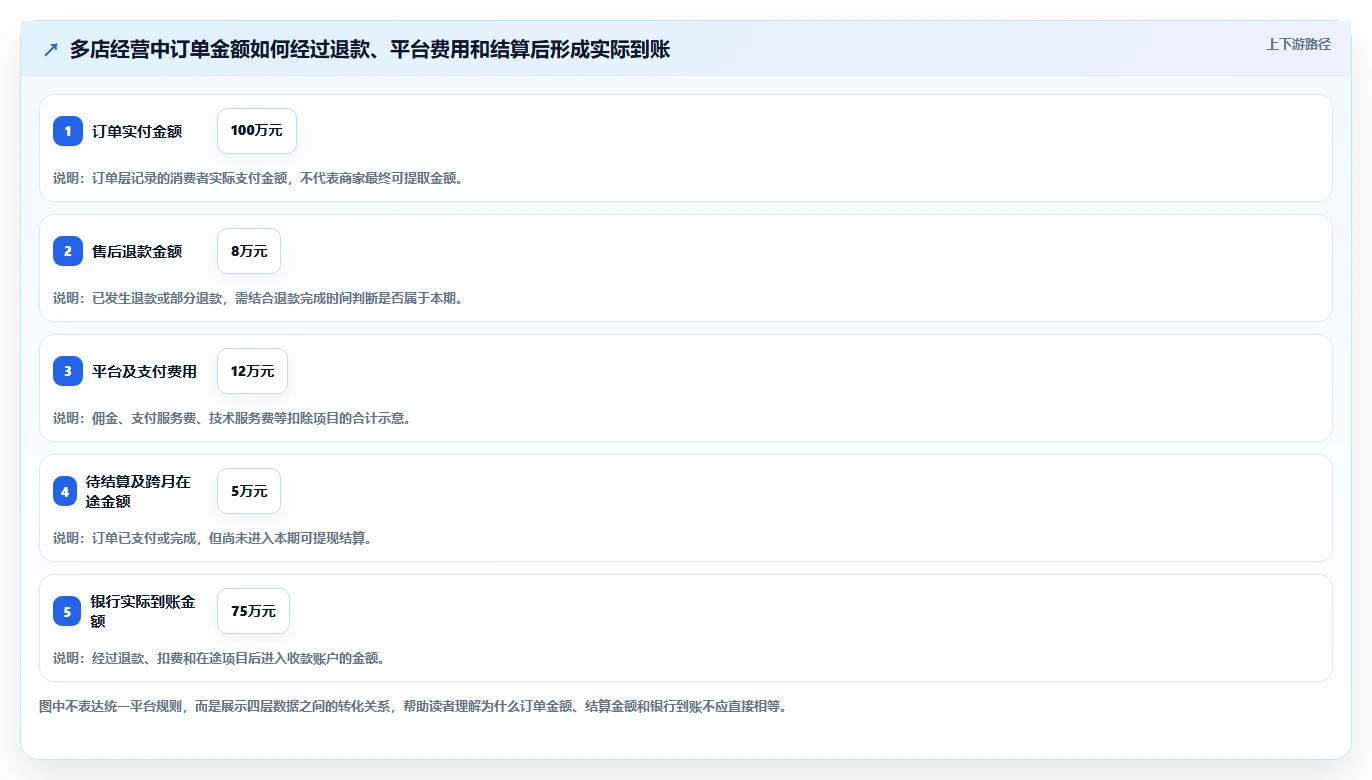Select the 订单实付金额 label

[x=137, y=131]
